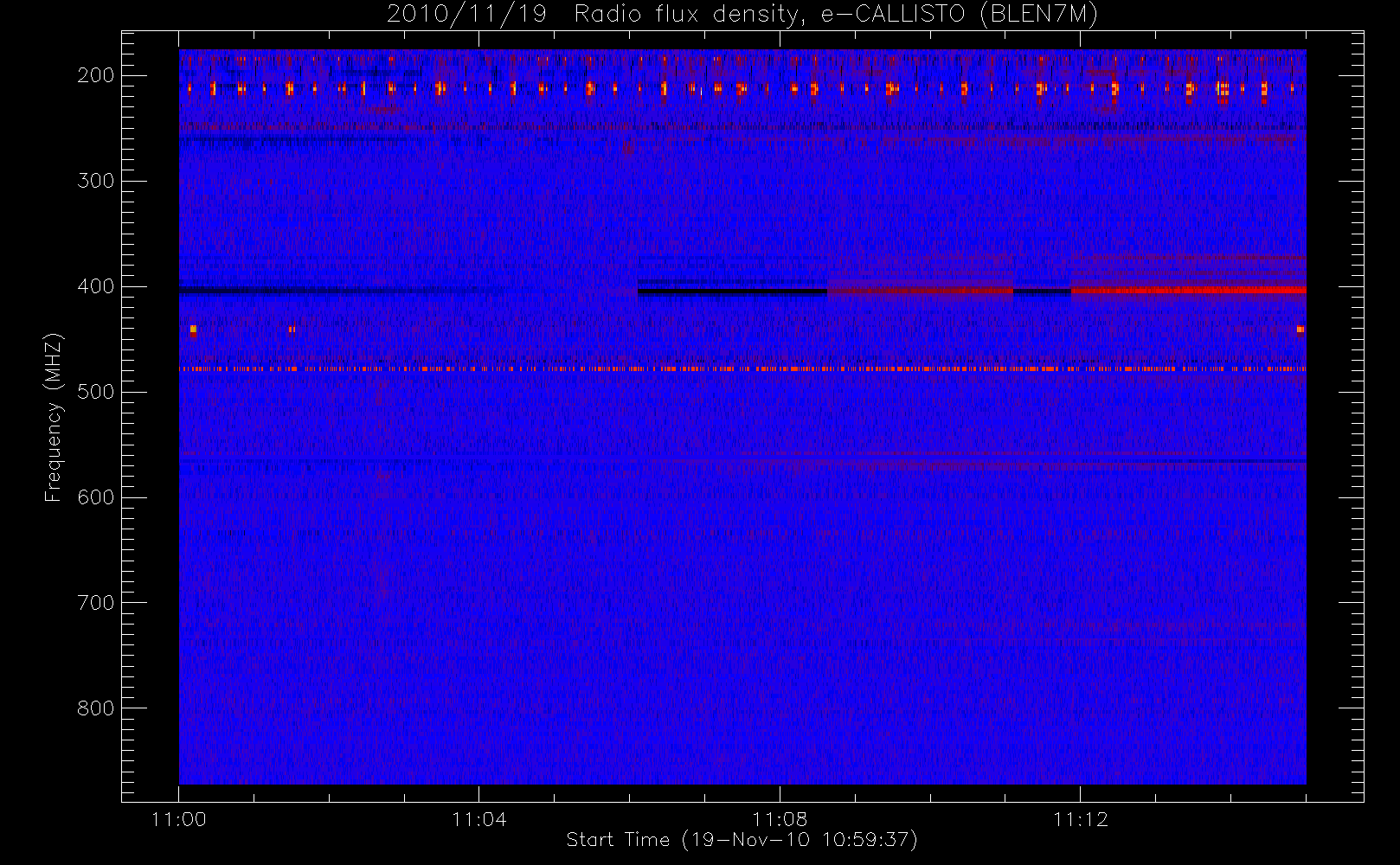Click the 11:04 time axis label
Viewport: 1400px width, 865px height.
click(478, 819)
